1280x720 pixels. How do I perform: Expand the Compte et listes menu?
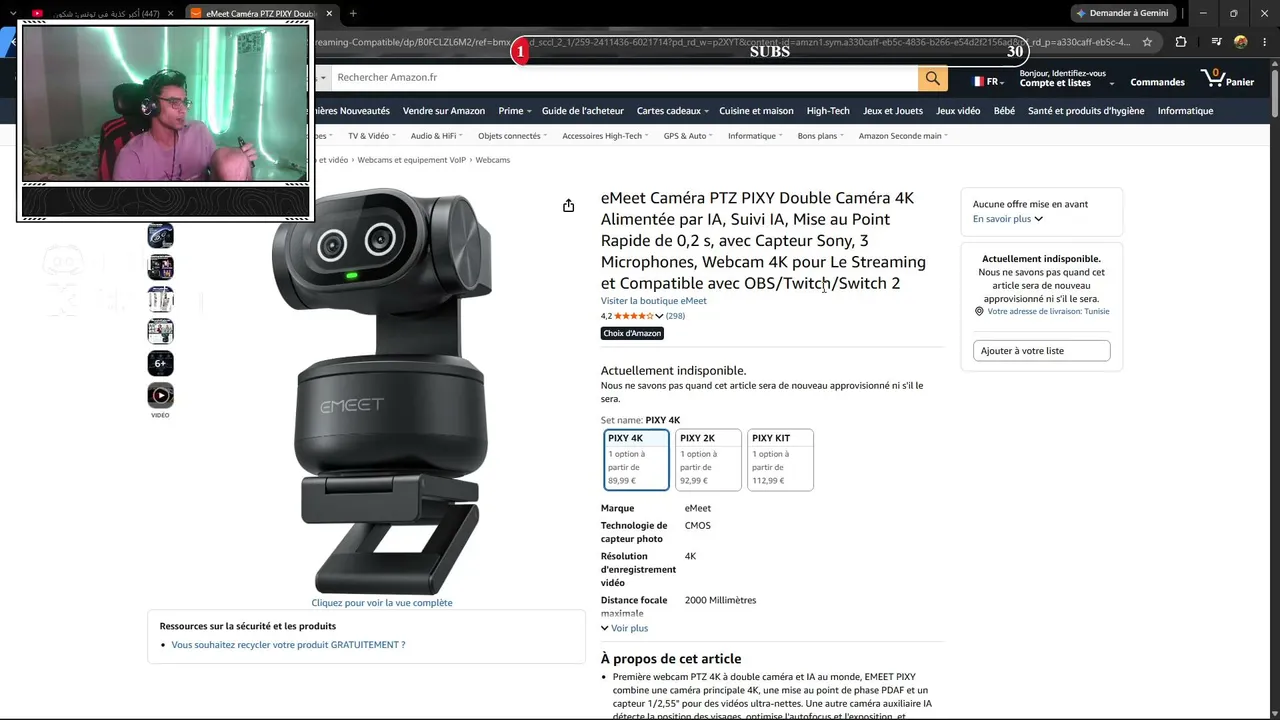tap(1066, 78)
